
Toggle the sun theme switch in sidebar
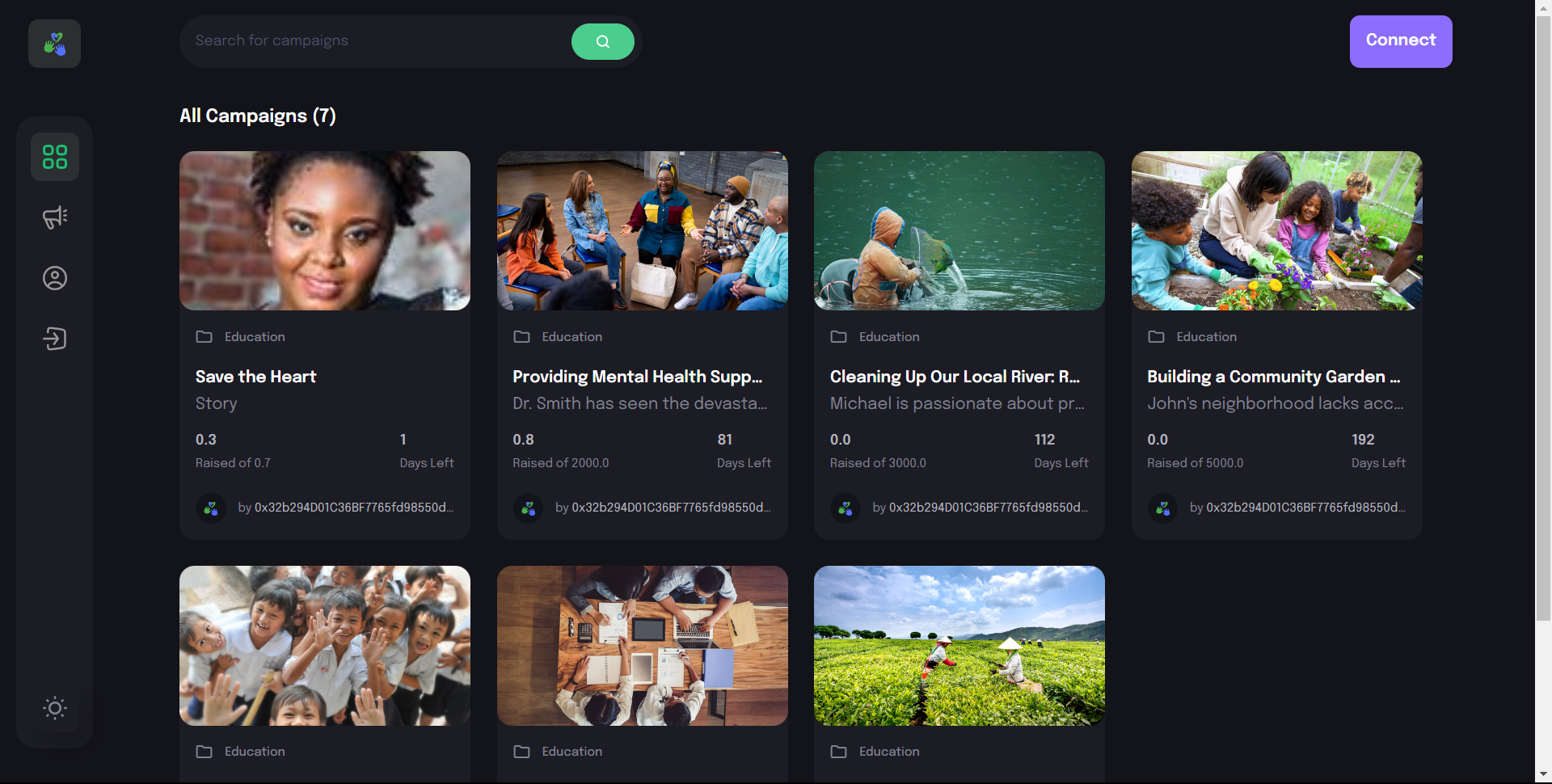(x=55, y=708)
